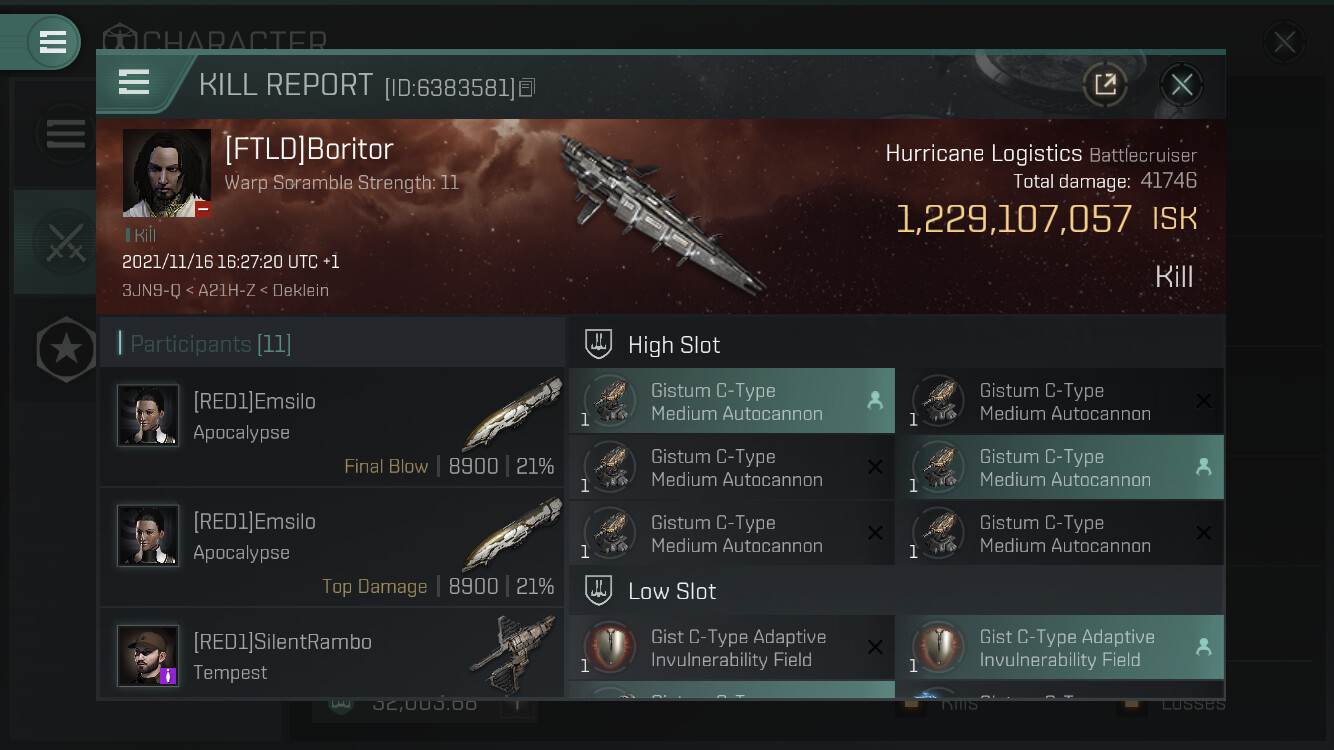Select highlighted Gist C-Type Adaptive Invulnerability Field

pos(1060,647)
